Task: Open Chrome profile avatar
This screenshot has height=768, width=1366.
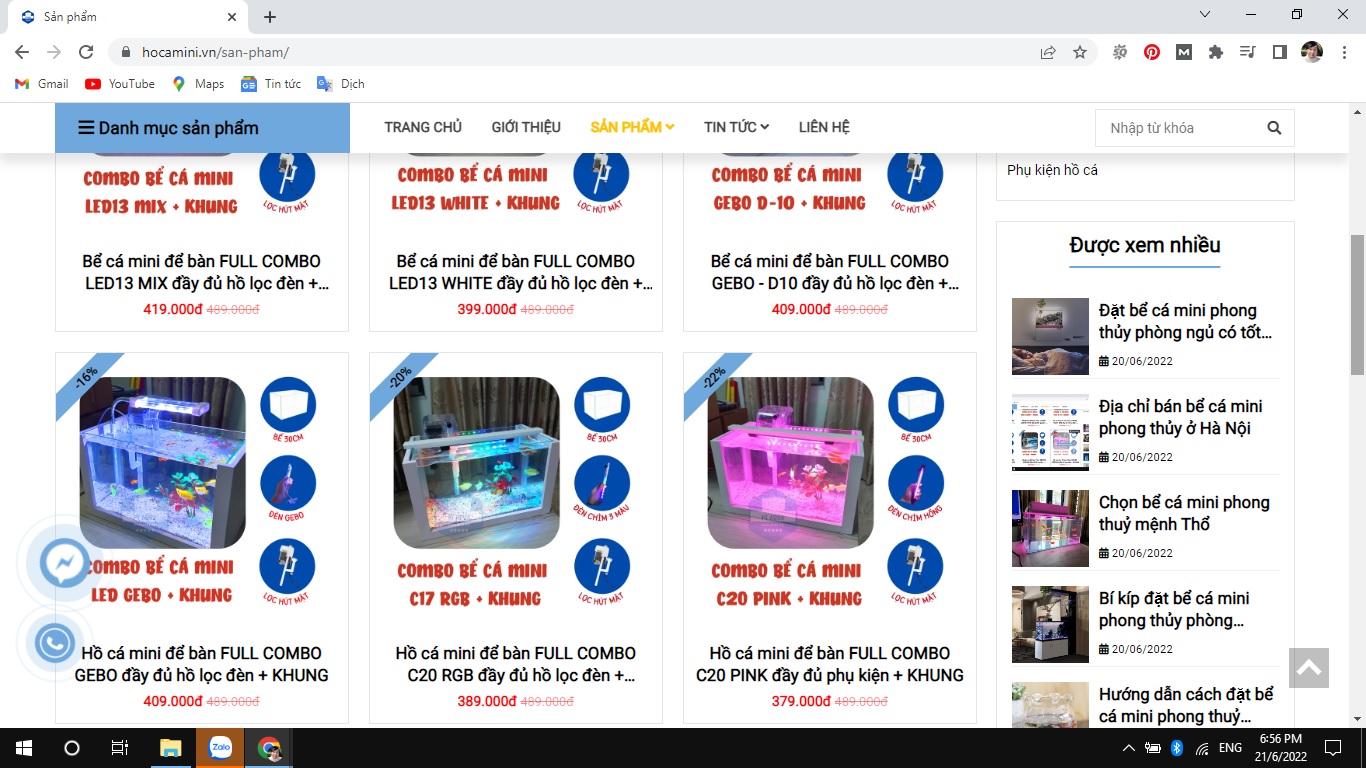Action: pos(1311,52)
